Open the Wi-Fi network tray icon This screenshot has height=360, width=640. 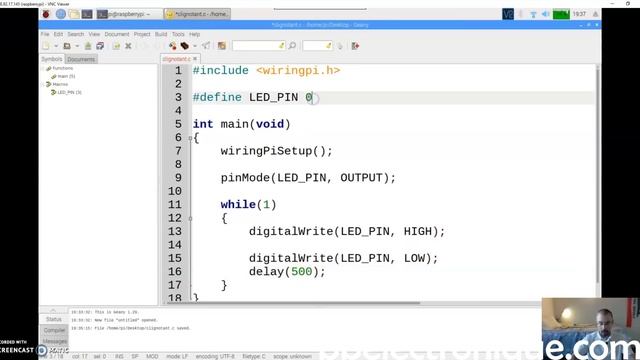click(533, 14)
